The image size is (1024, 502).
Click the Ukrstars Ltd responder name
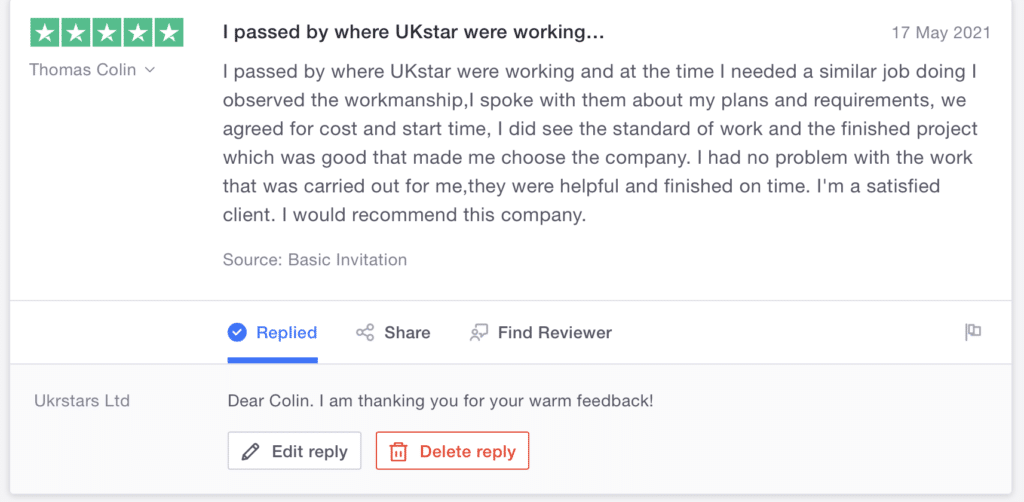tap(82, 401)
